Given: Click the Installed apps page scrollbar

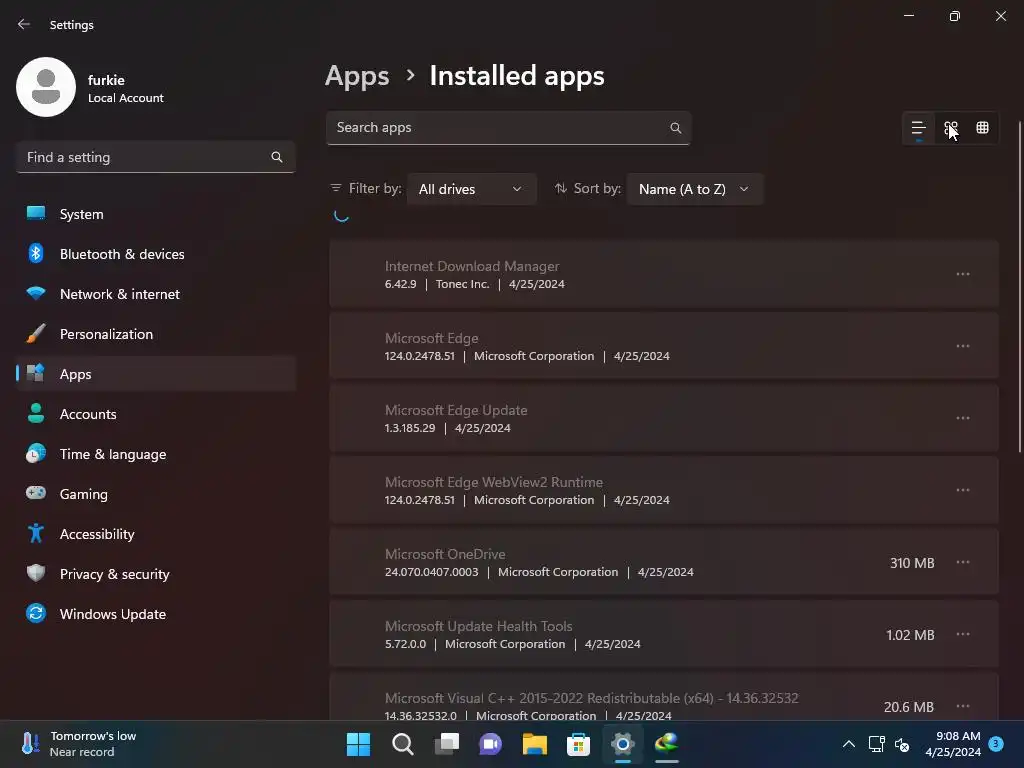Looking at the screenshot, I should 1020,286.
